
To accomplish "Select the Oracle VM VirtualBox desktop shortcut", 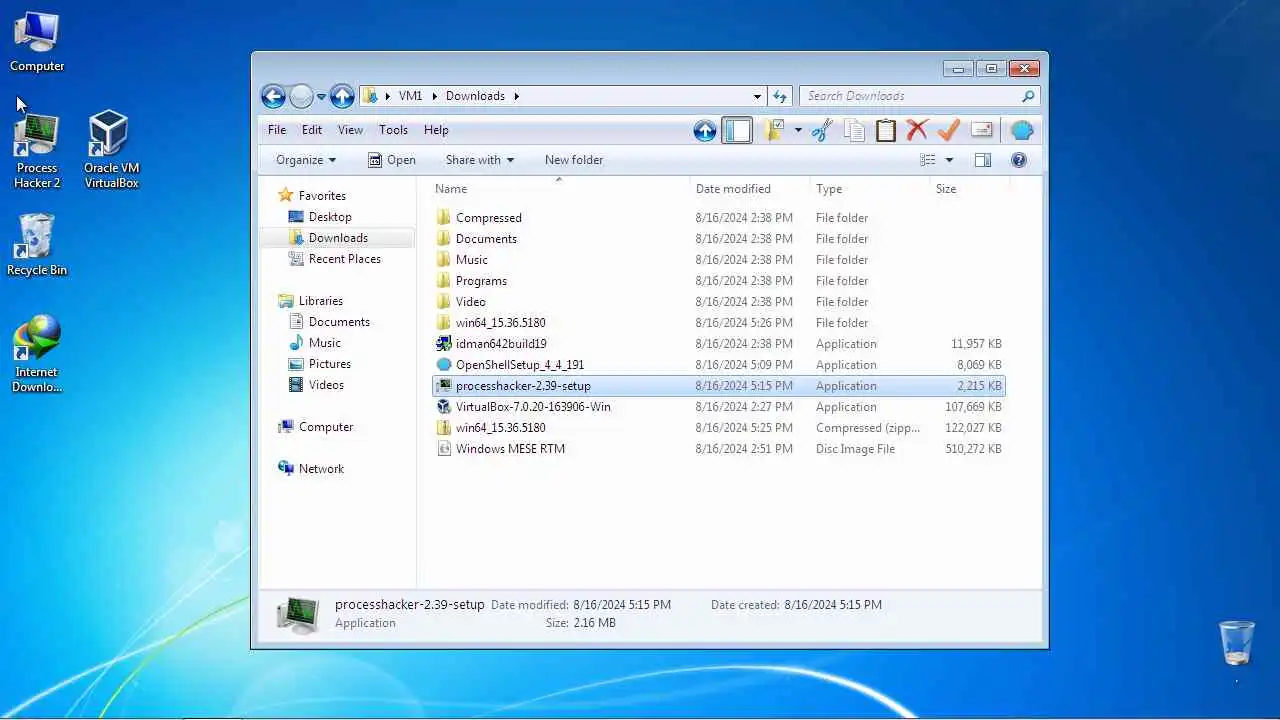I will [111, 150].
